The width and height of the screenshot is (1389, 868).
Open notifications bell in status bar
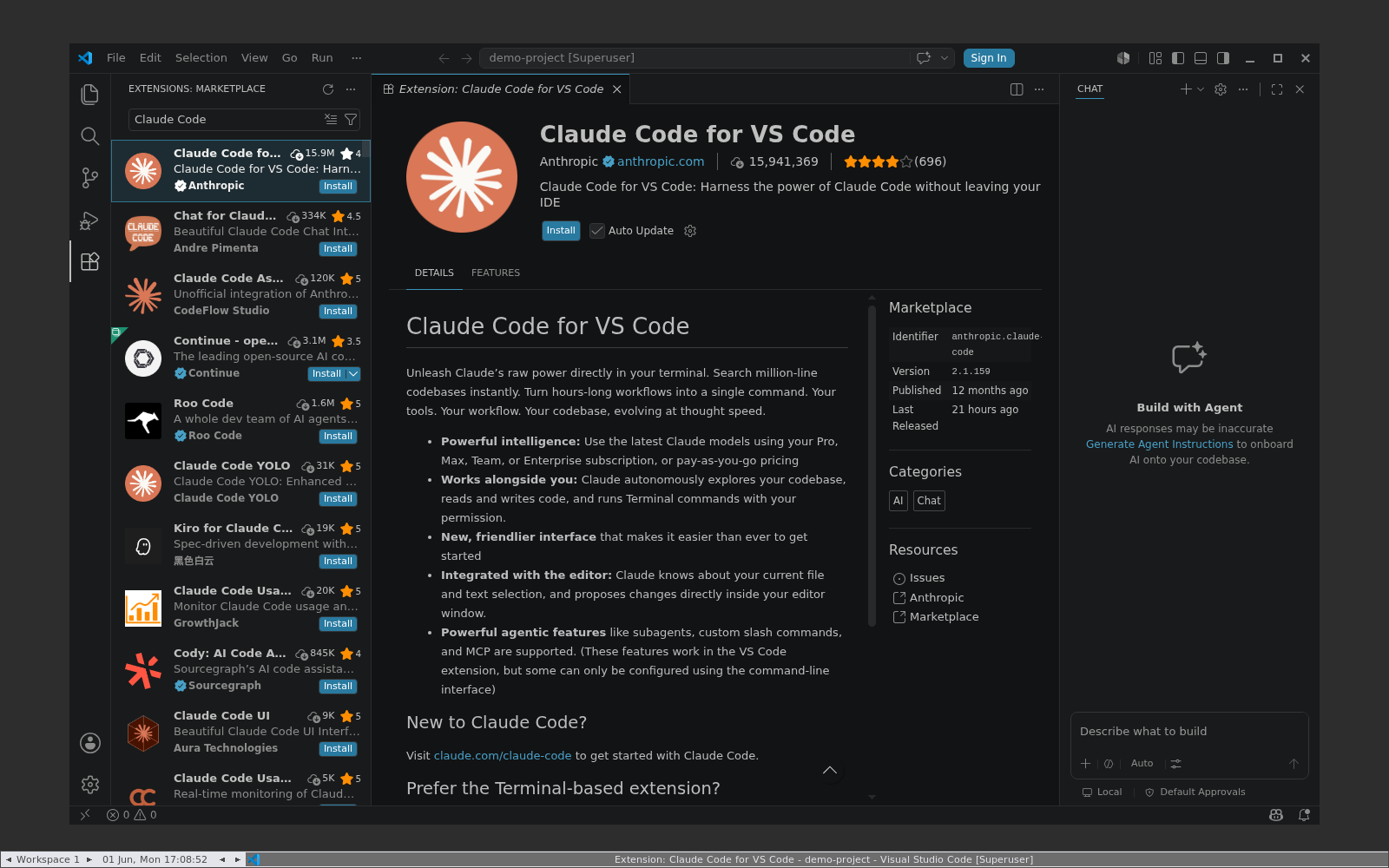[x=1304, y=815]
